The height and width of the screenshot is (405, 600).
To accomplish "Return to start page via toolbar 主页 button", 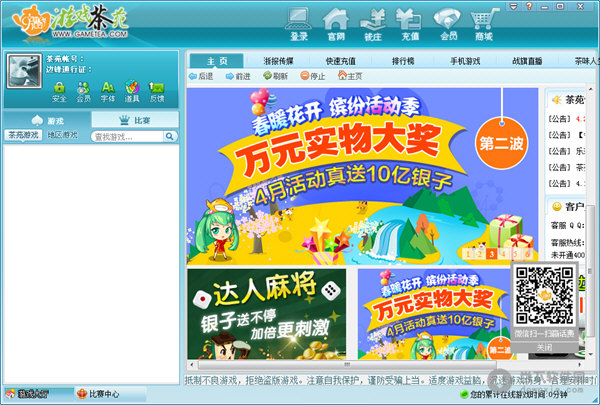I will coord(350,76).
